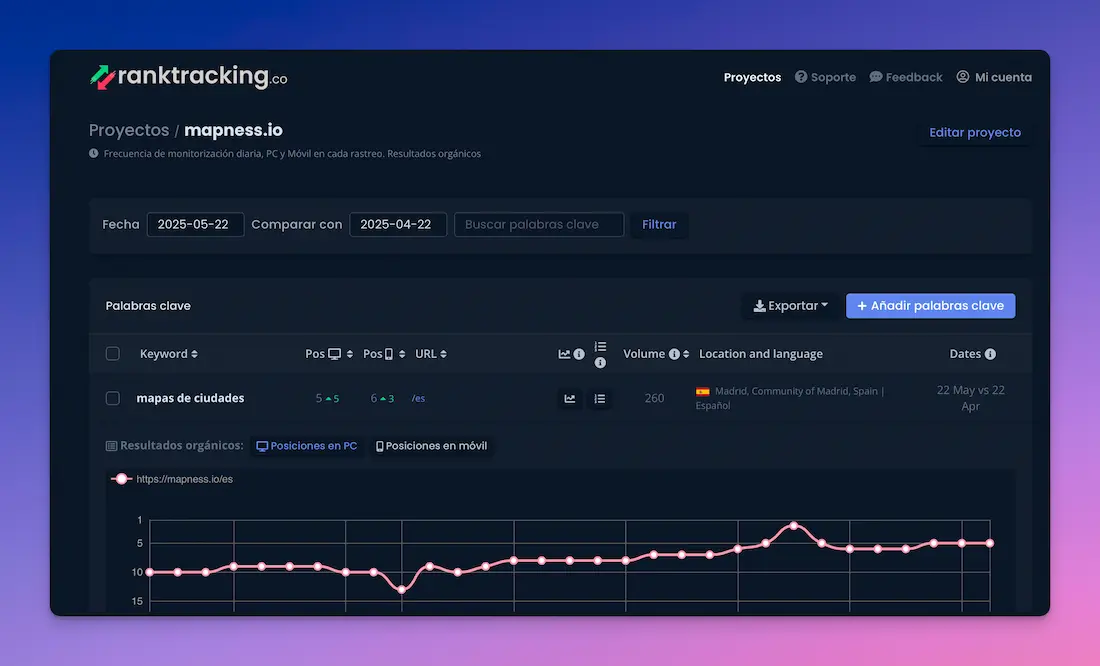Screen dimensions: 1100x666
Task: Switch to Posiciones en móvil view
Action: [432, 445]
